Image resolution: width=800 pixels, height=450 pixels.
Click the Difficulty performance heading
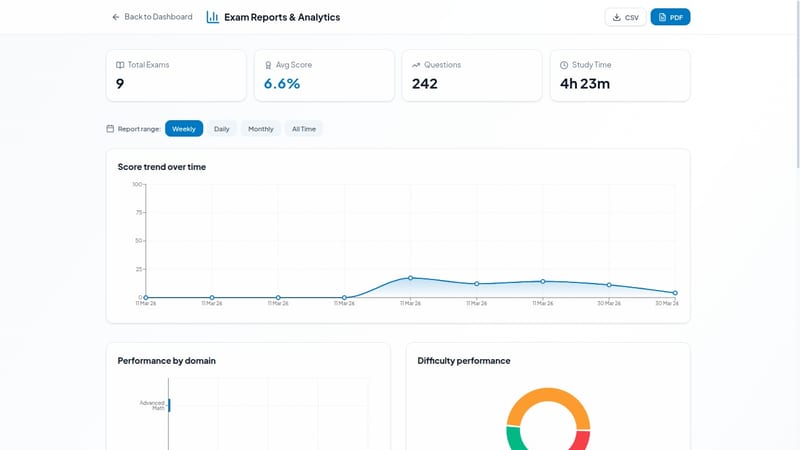[x=464, y=361]
